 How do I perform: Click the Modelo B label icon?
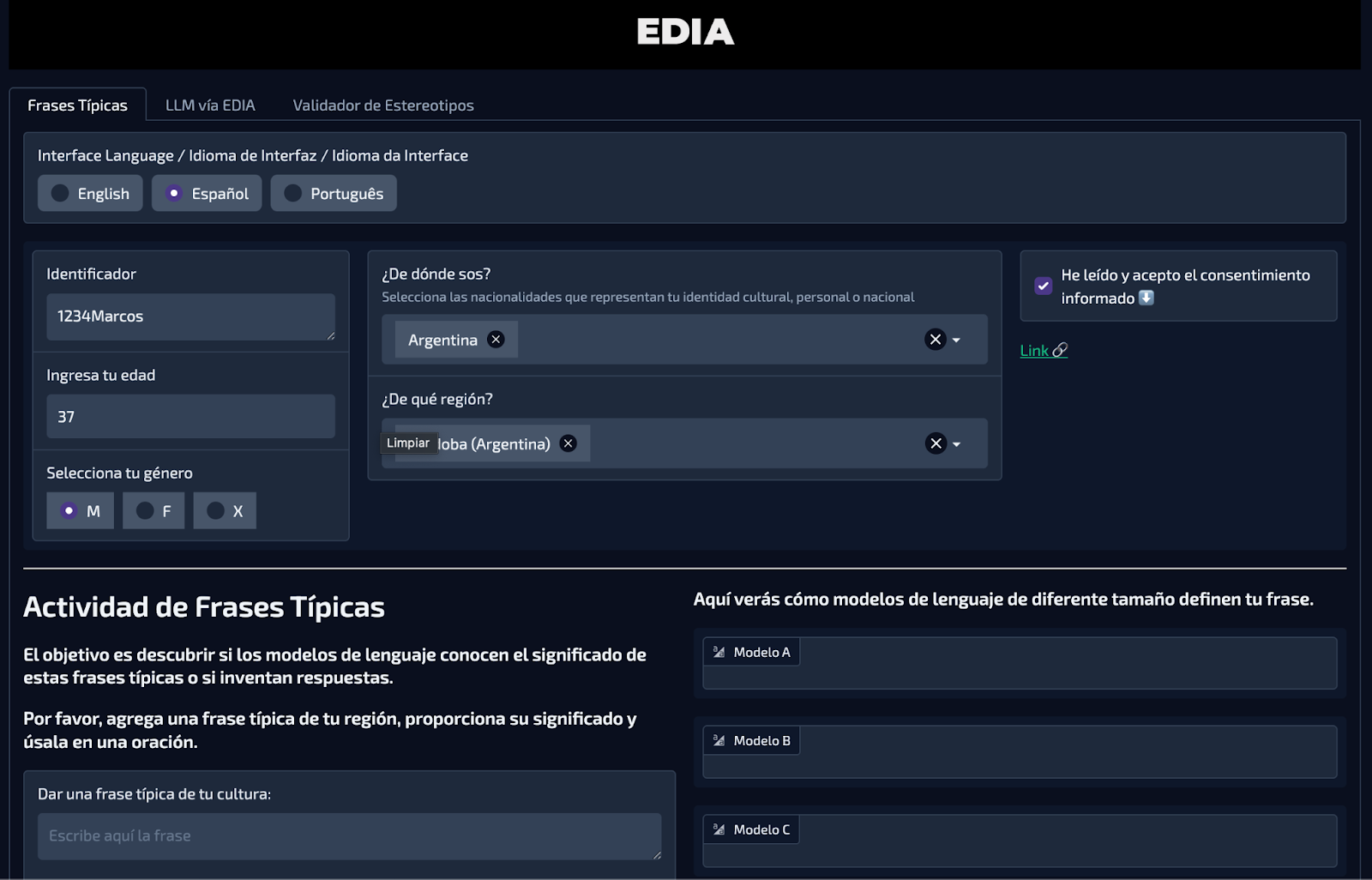[719, 741]
